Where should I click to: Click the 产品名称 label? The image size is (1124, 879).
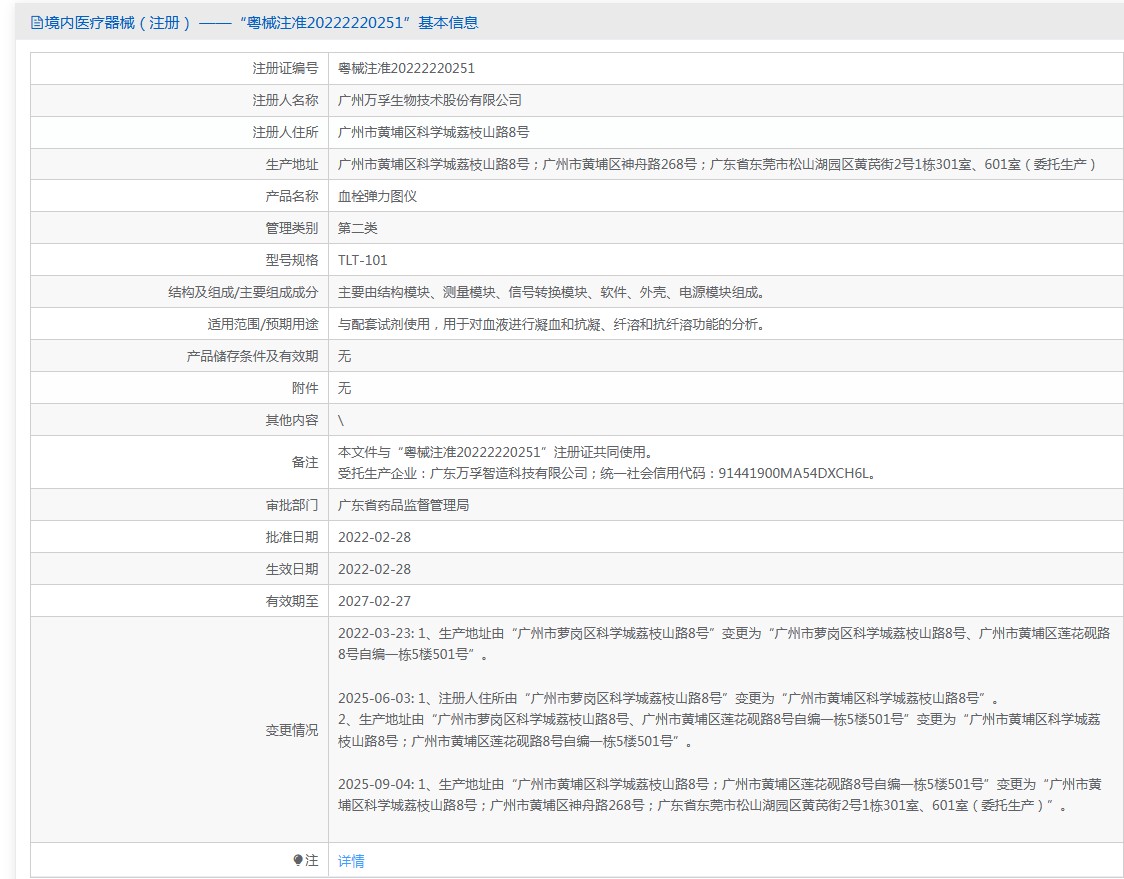click(292, 196)
